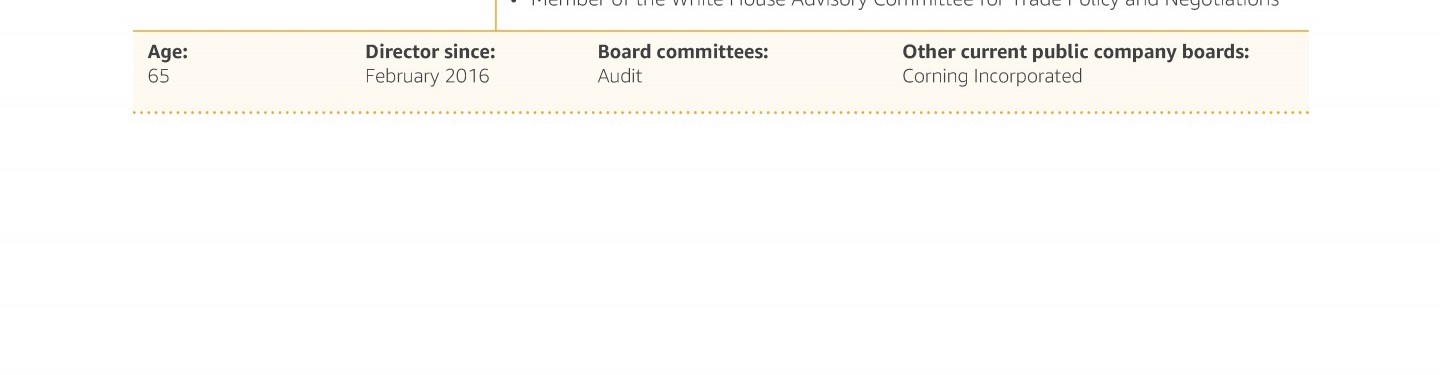Click the vertical orange divider at the top
Screen dimensions: 1440x375
(496, 15)
